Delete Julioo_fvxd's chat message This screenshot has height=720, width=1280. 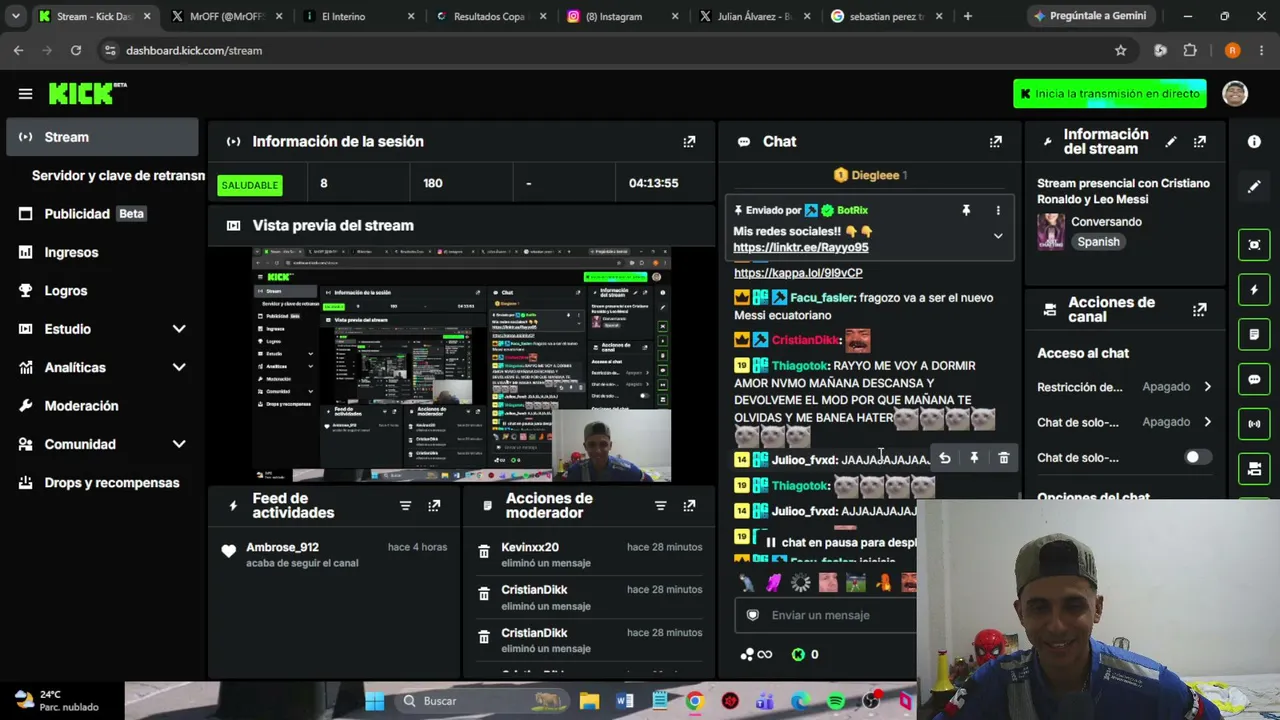(x=1004, y=458)
